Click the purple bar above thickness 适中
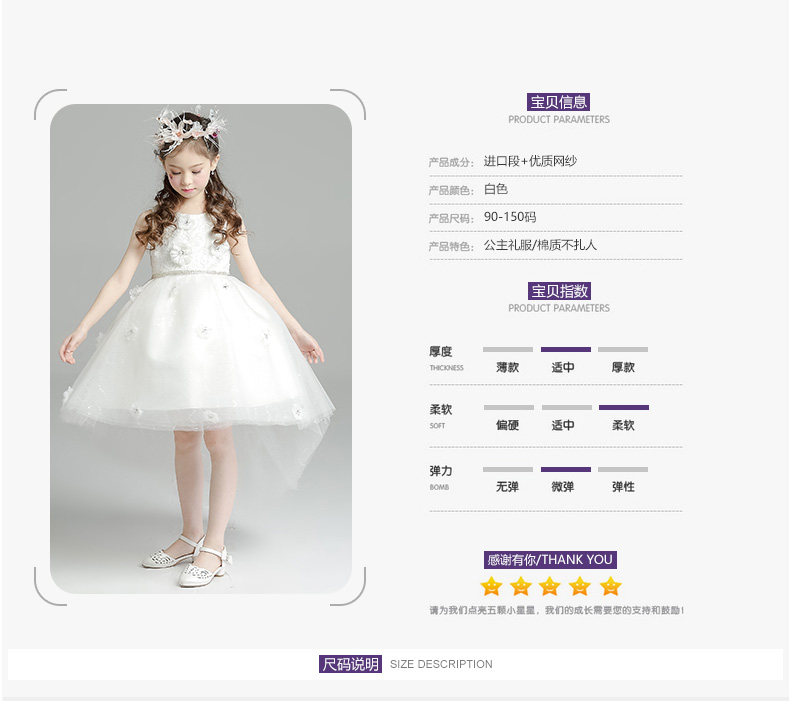Screen dimensions: 790x701 click(x=565, y=350)
